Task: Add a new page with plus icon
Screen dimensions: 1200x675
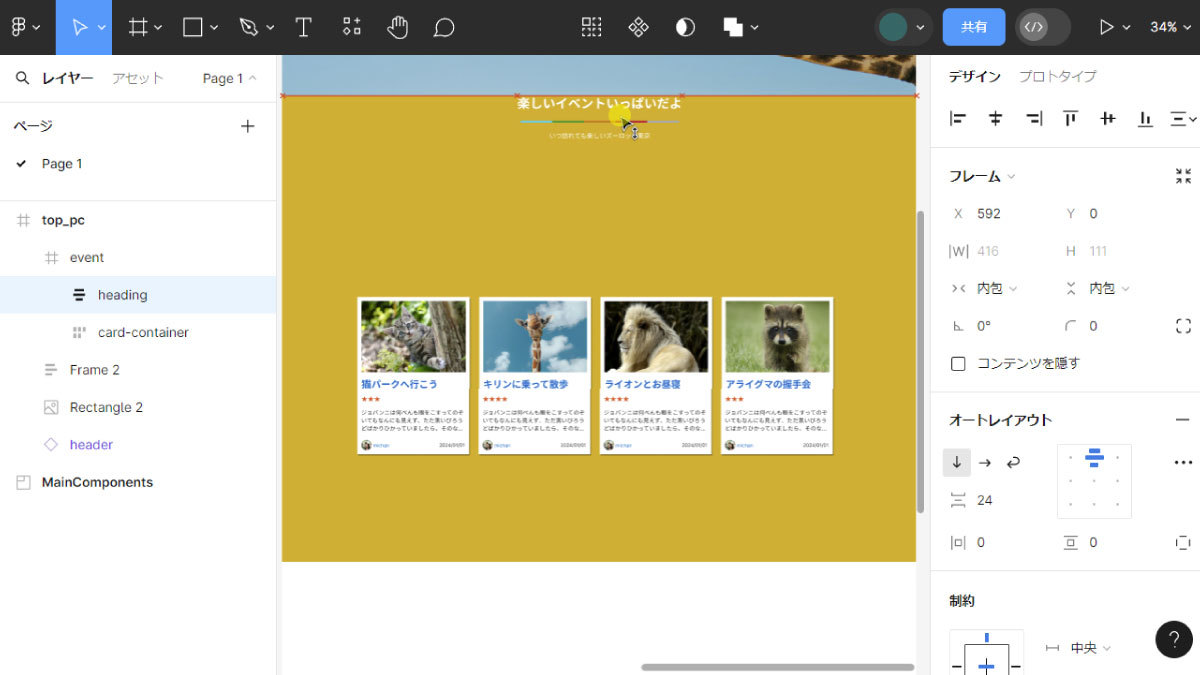Action: point(248,126)
